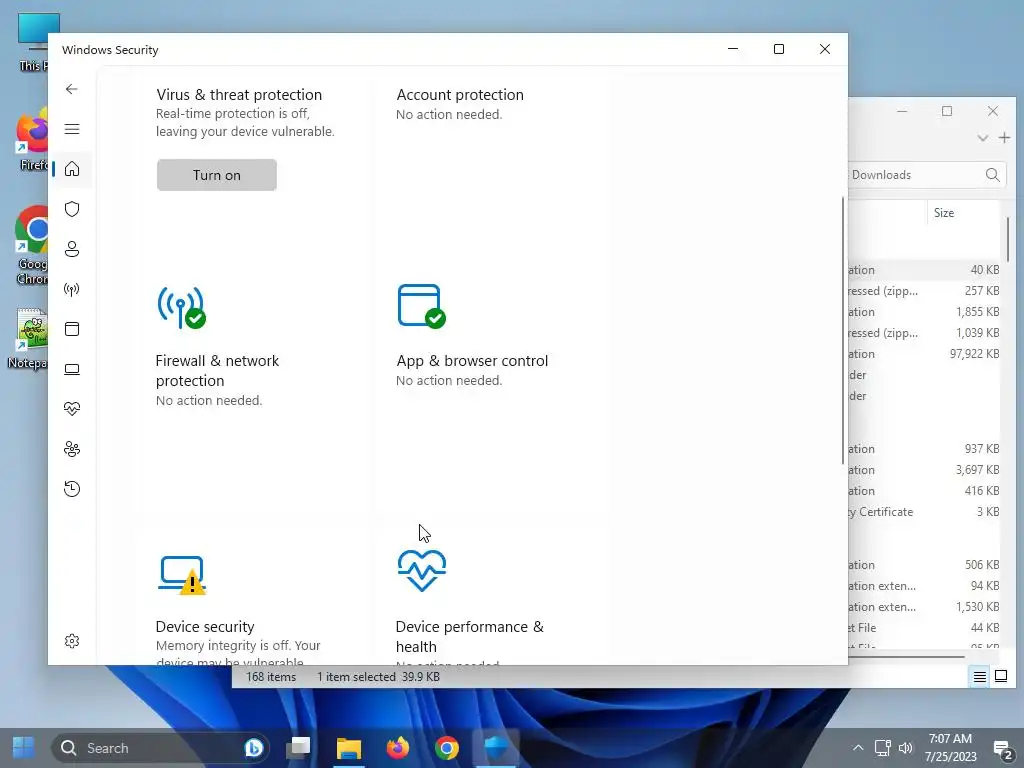Open Family options sidebar icon

pos(72,449)
